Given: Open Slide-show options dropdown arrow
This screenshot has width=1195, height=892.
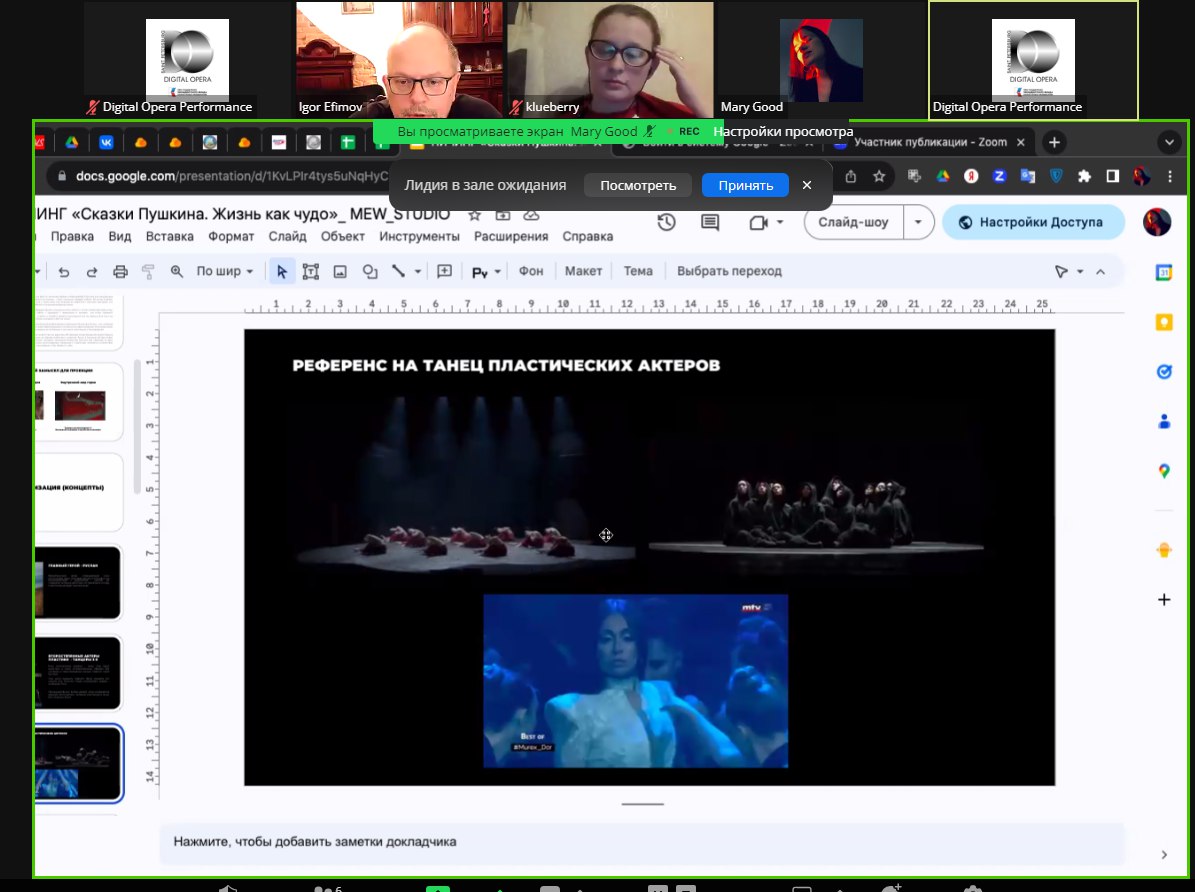Looking at the screenshot, I should coord(918,223).
